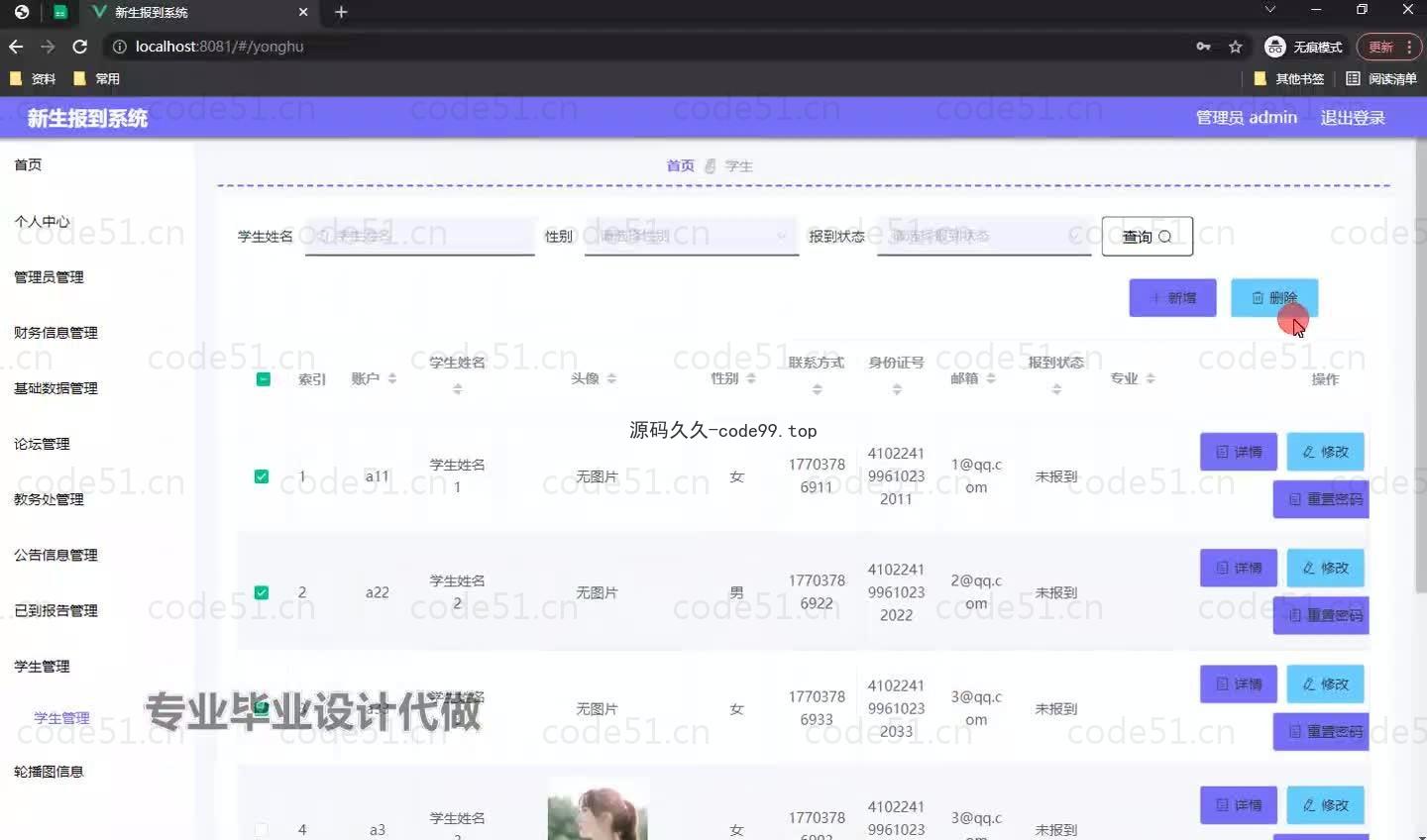Bookmark this page with the star icon
This screenshot has height=840, width=1427.
[x=1235, y=47]
